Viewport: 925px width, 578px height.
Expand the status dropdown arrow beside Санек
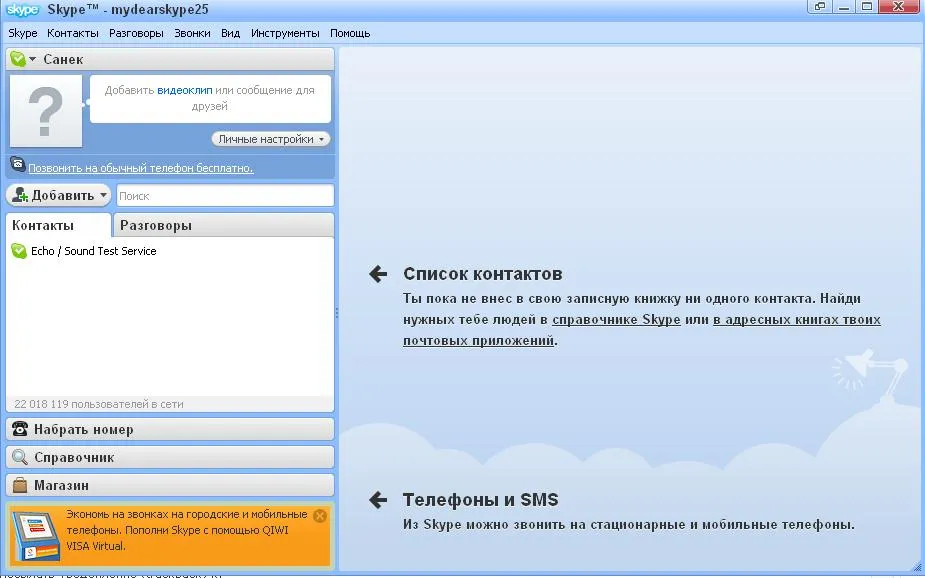32,59
